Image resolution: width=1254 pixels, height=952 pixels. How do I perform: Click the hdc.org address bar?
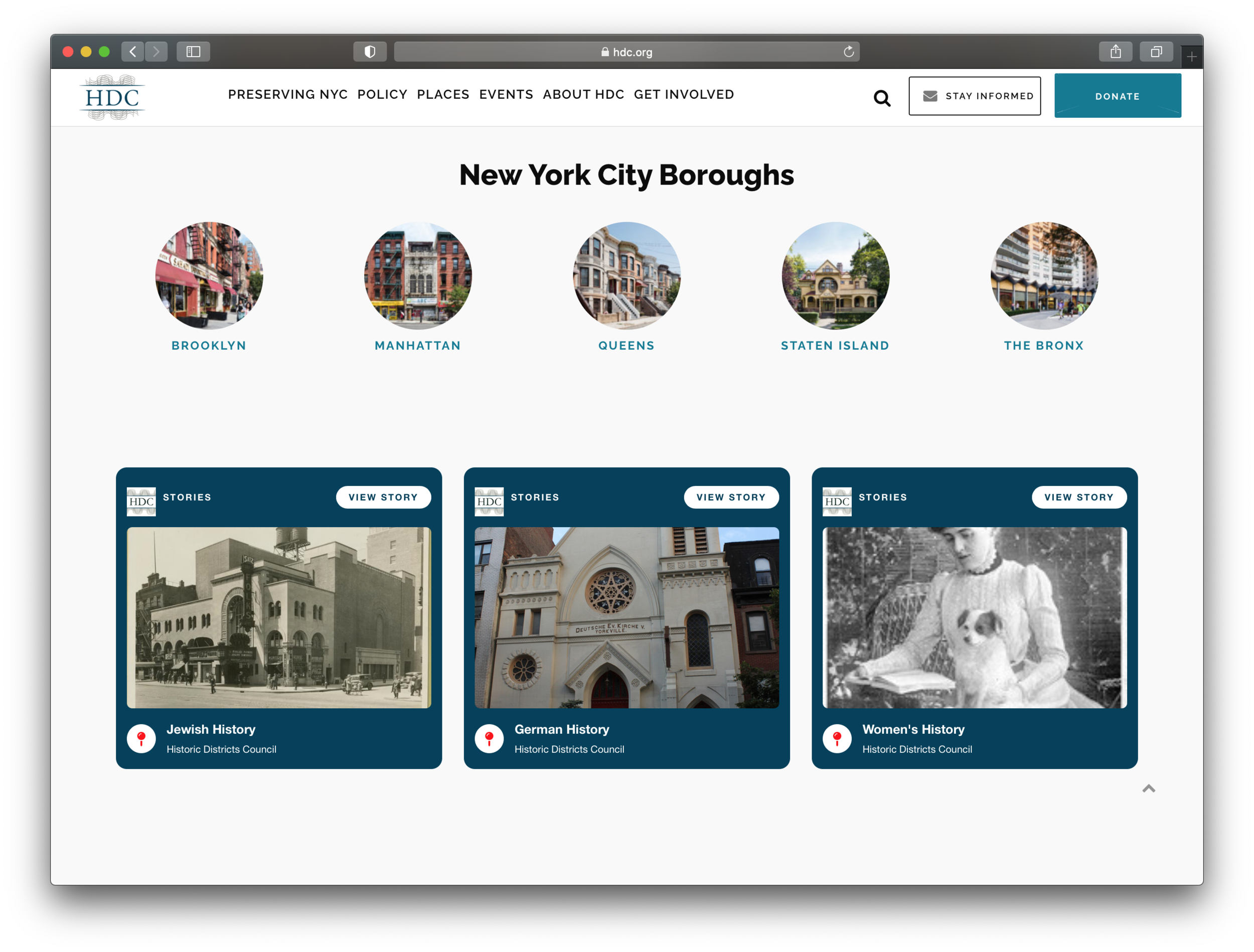click(x=626, y=52)
